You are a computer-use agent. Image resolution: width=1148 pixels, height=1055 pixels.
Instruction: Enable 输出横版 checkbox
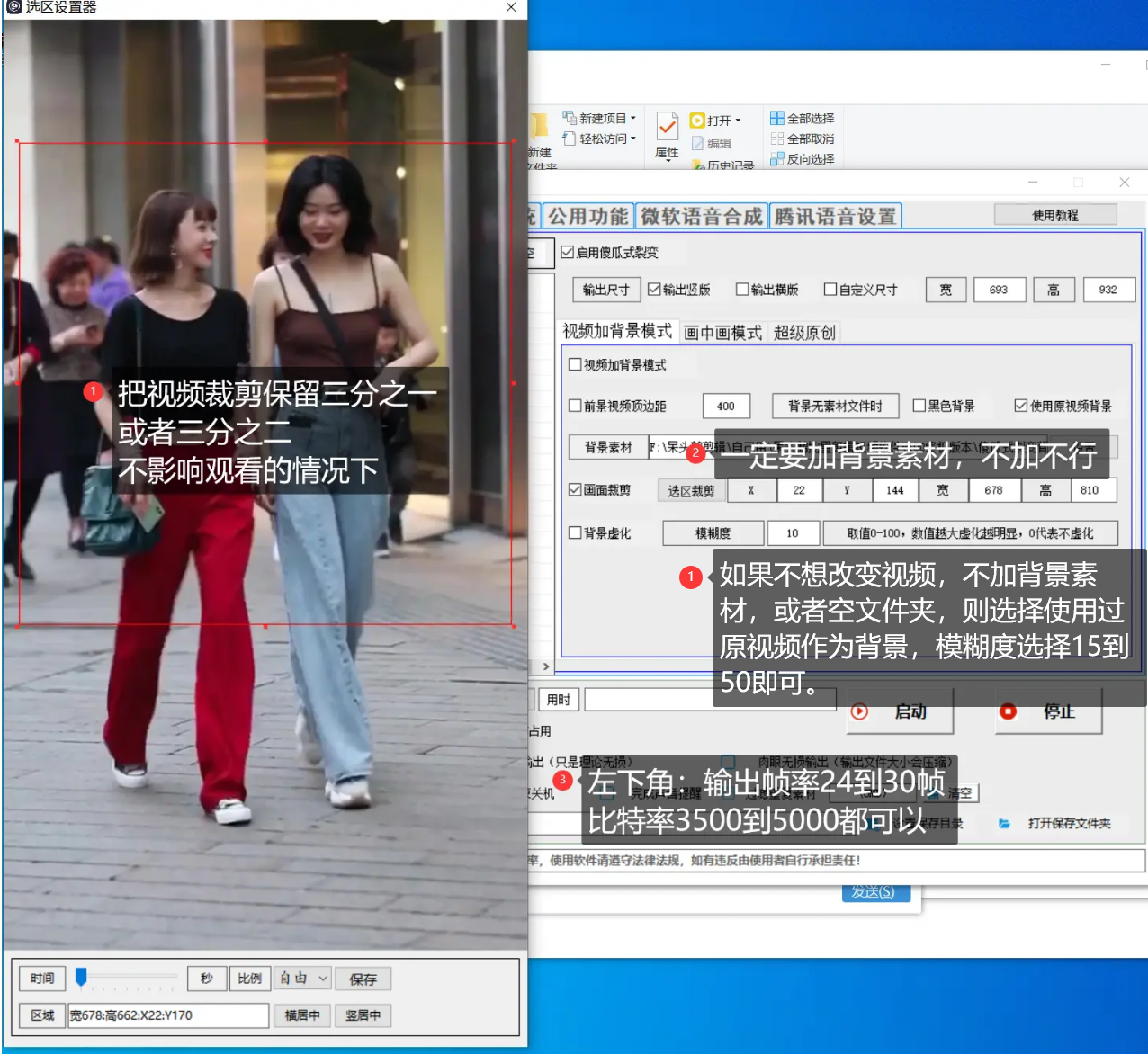point(742,290)
